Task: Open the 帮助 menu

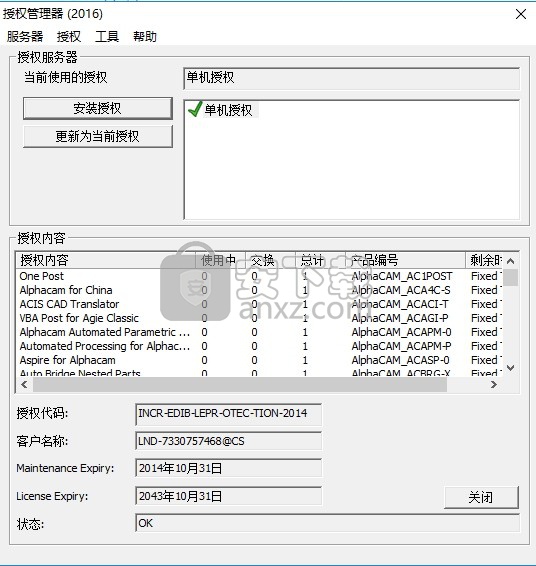Action: (145, 36)
